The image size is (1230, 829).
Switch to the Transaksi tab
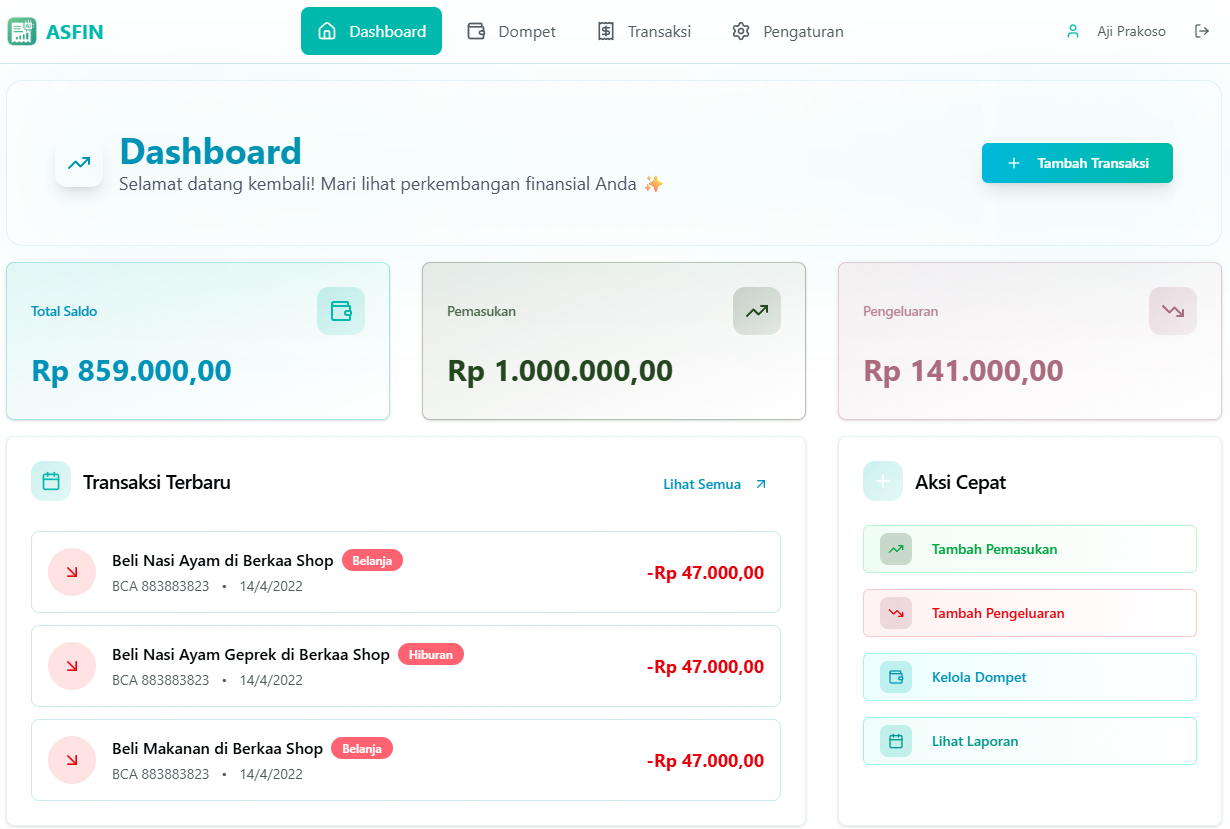coord(644,31)
